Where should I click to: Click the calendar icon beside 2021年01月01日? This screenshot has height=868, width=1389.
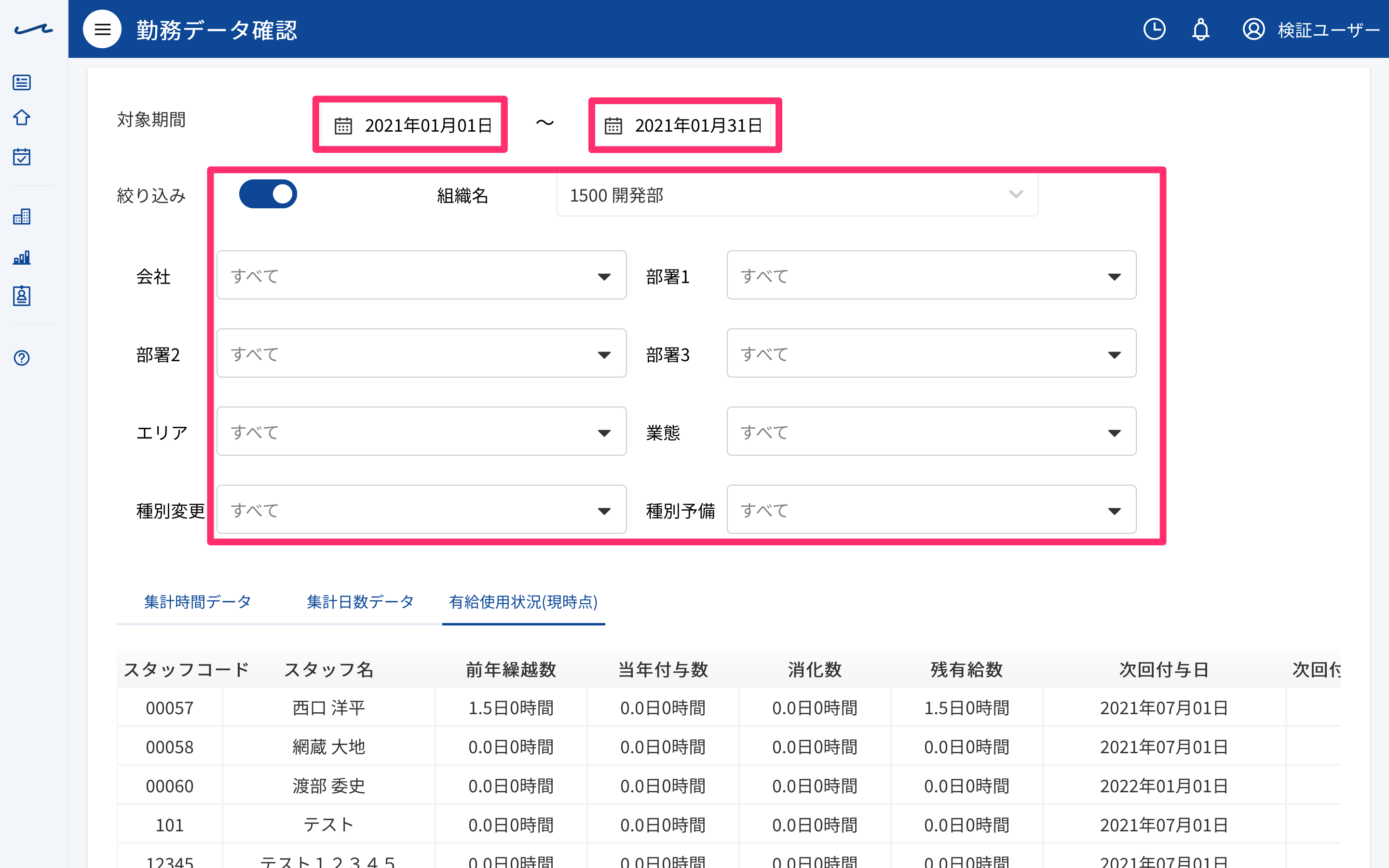click(343, 126)
